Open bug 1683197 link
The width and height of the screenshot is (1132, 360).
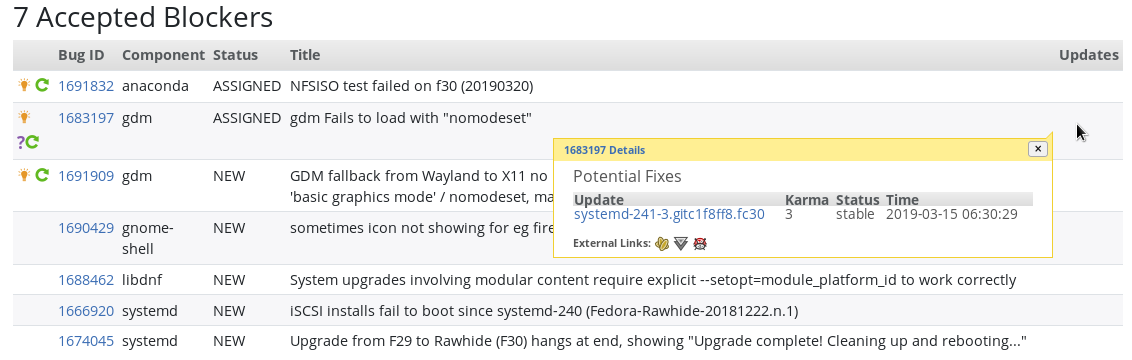click(x=86, y=118)
